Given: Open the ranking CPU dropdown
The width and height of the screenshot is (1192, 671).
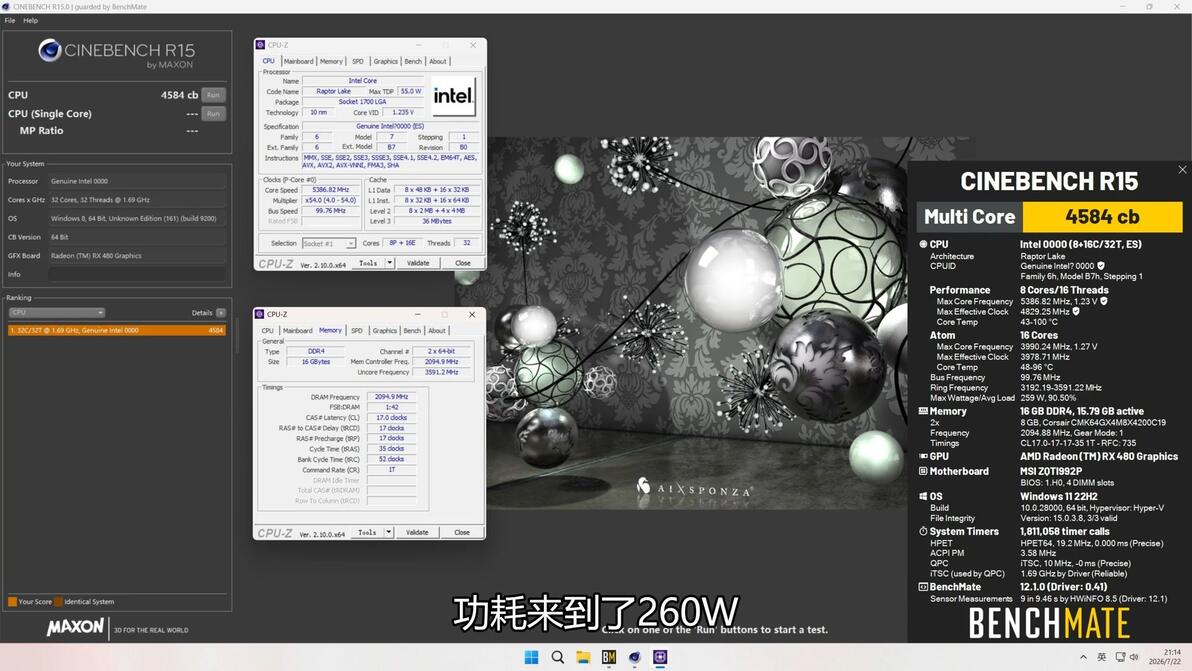Looking at the screenshot, I should tap(57, 312).
